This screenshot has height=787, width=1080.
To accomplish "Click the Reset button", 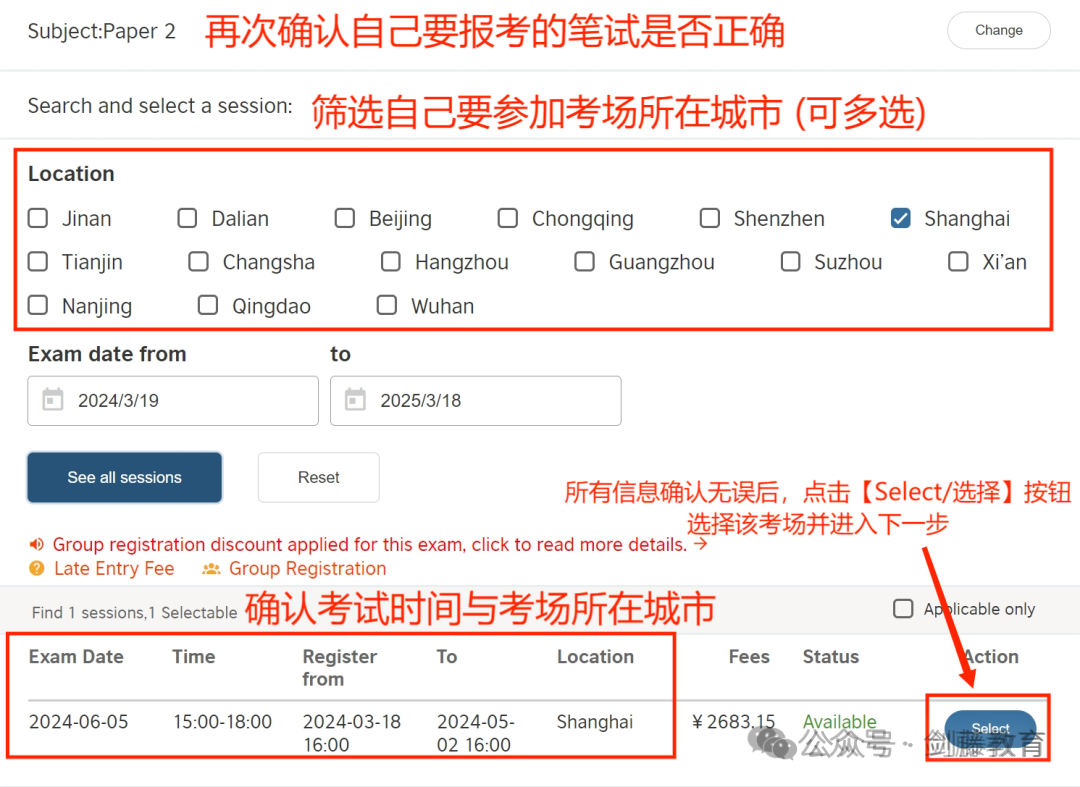I will point(318,477).
